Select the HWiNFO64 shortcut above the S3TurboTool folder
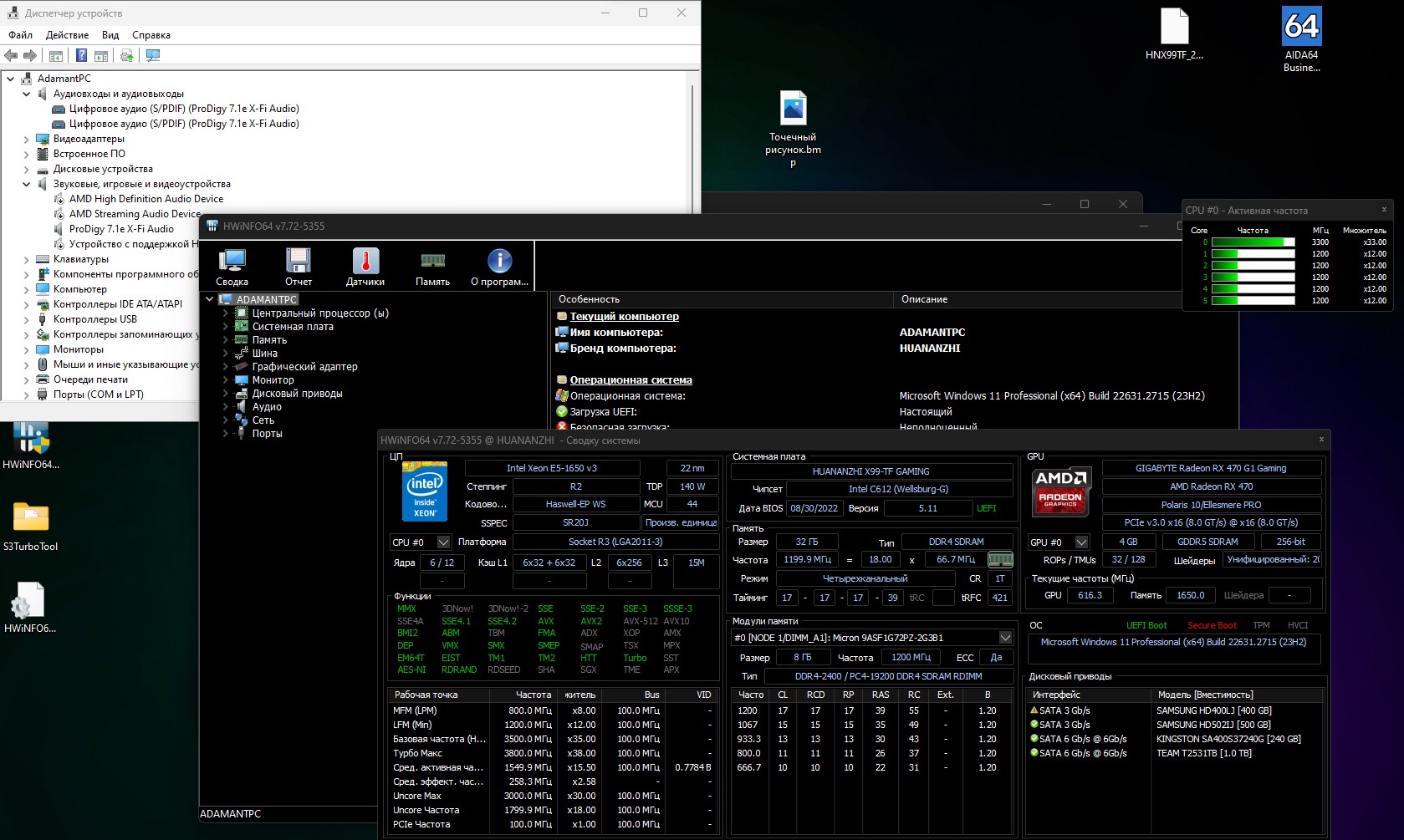 pyautogui.click(x=31, y=445)
